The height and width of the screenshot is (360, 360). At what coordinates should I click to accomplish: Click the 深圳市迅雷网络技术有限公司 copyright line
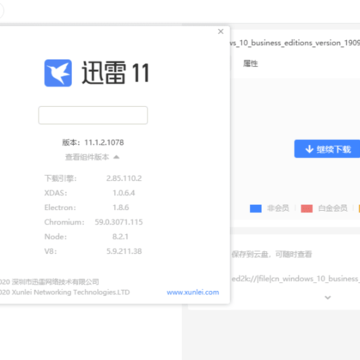click(49, 282)
